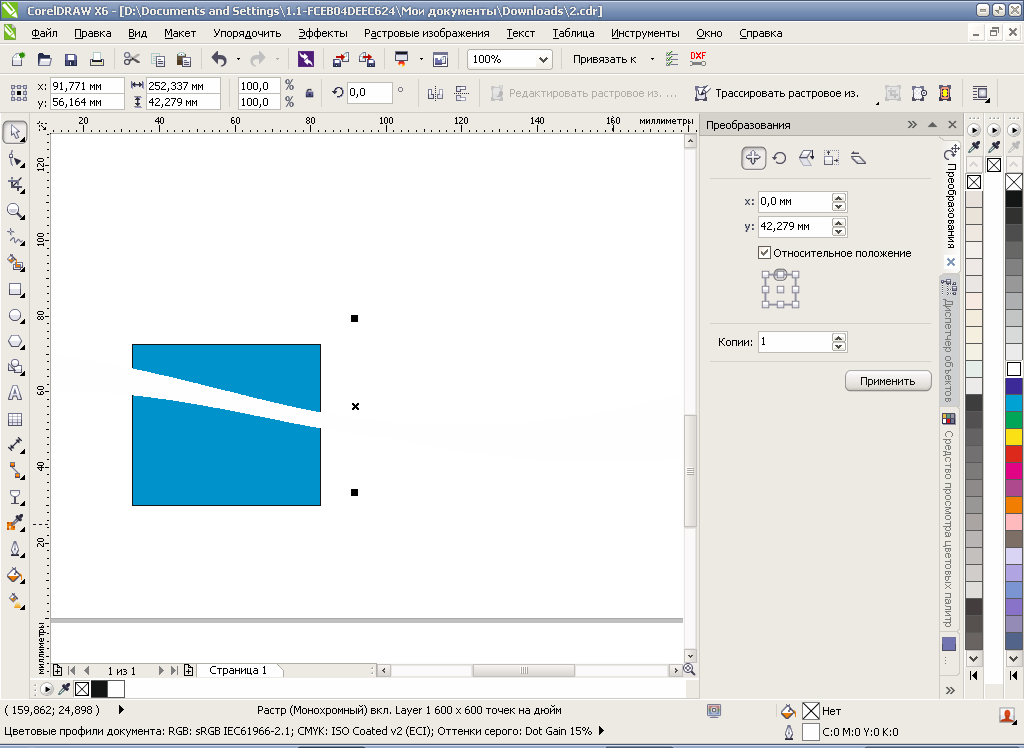Click the New document icon
The image size is (1024, 748).
18,59
